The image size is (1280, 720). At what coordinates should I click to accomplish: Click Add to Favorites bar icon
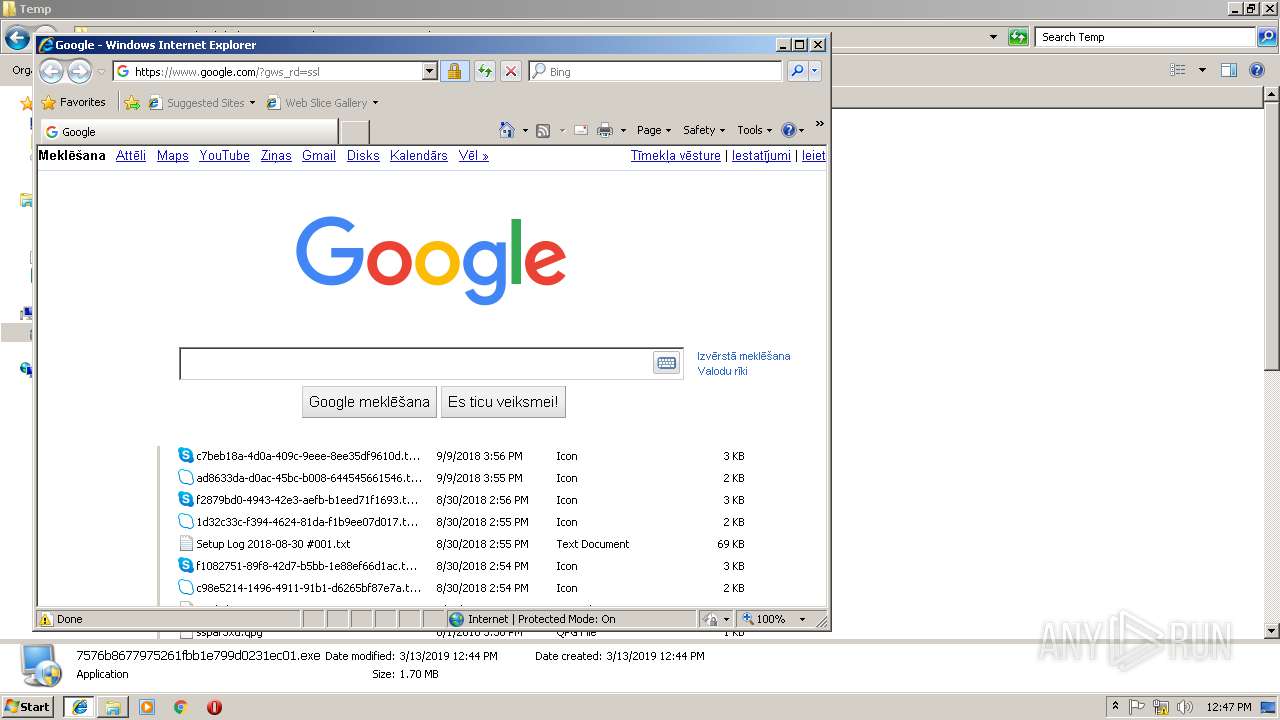[x=131, y=102]
